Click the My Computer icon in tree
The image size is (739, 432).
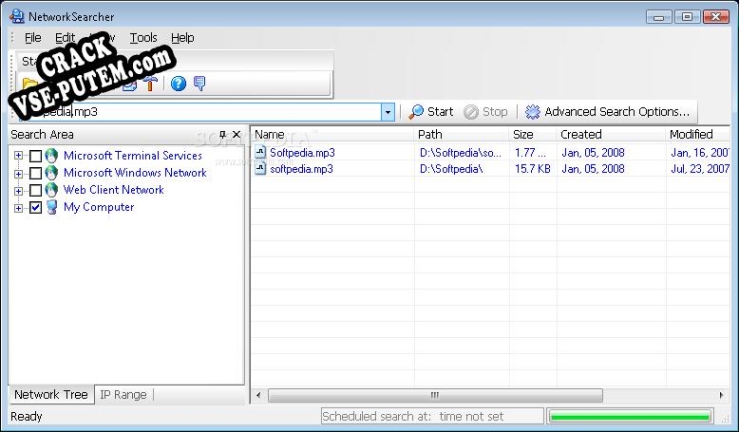[x=51, y=208]
